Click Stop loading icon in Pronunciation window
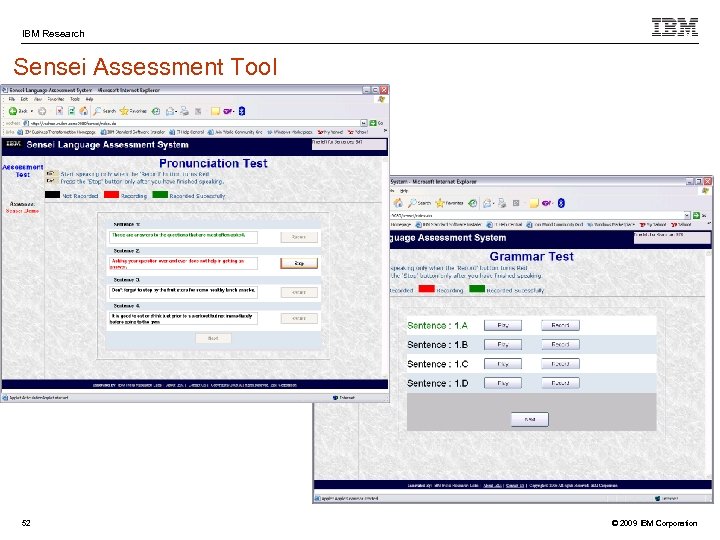720x540 pixels. (59, 111)
